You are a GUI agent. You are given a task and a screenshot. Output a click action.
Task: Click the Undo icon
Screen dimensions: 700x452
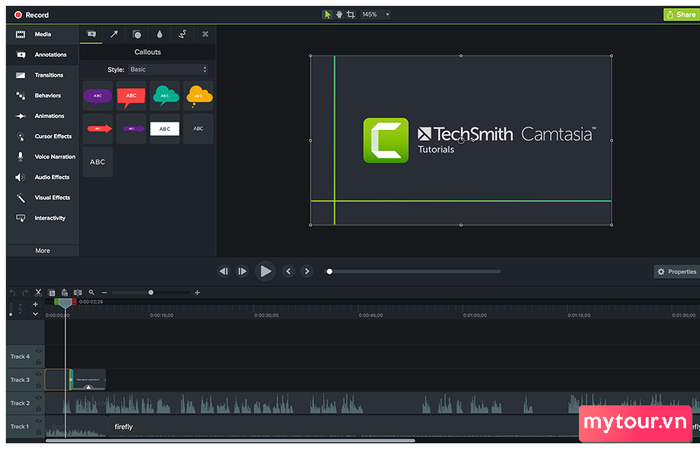click(x=12, y=293)
